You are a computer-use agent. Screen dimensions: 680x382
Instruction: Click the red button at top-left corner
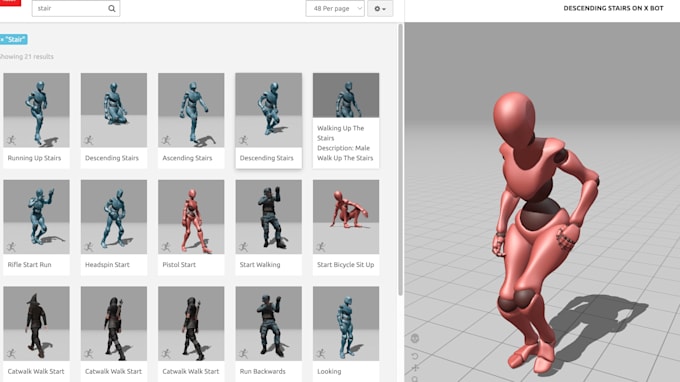[x=10, y=3]
